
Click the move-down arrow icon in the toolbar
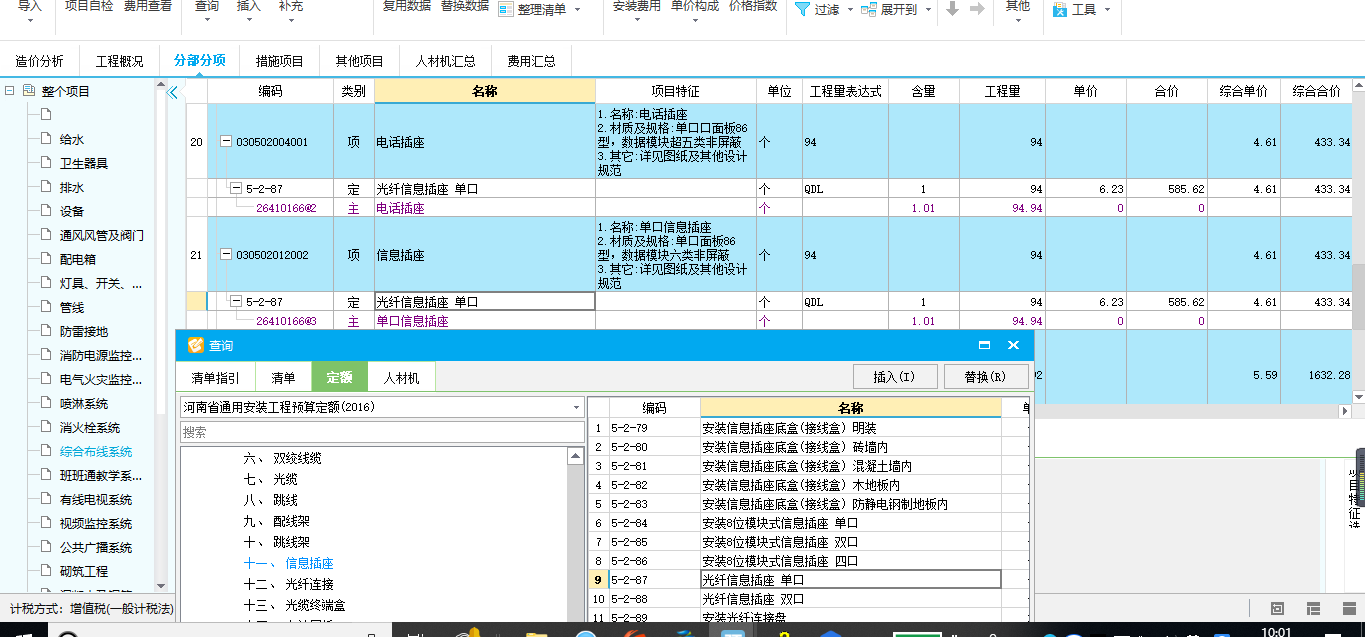click(x=952, y=8)
